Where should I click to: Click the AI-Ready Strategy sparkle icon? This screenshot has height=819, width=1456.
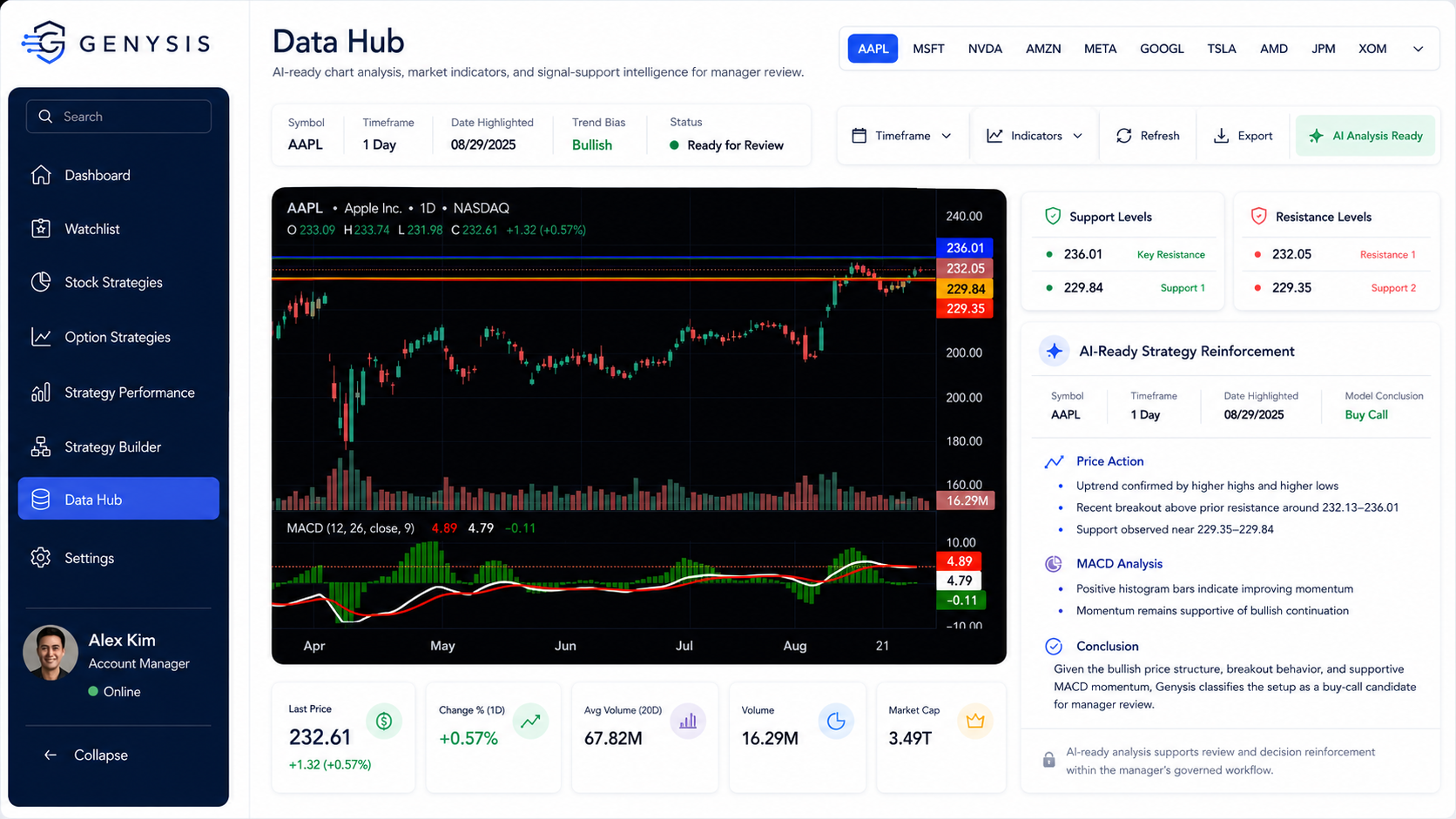click(1055, 351)
